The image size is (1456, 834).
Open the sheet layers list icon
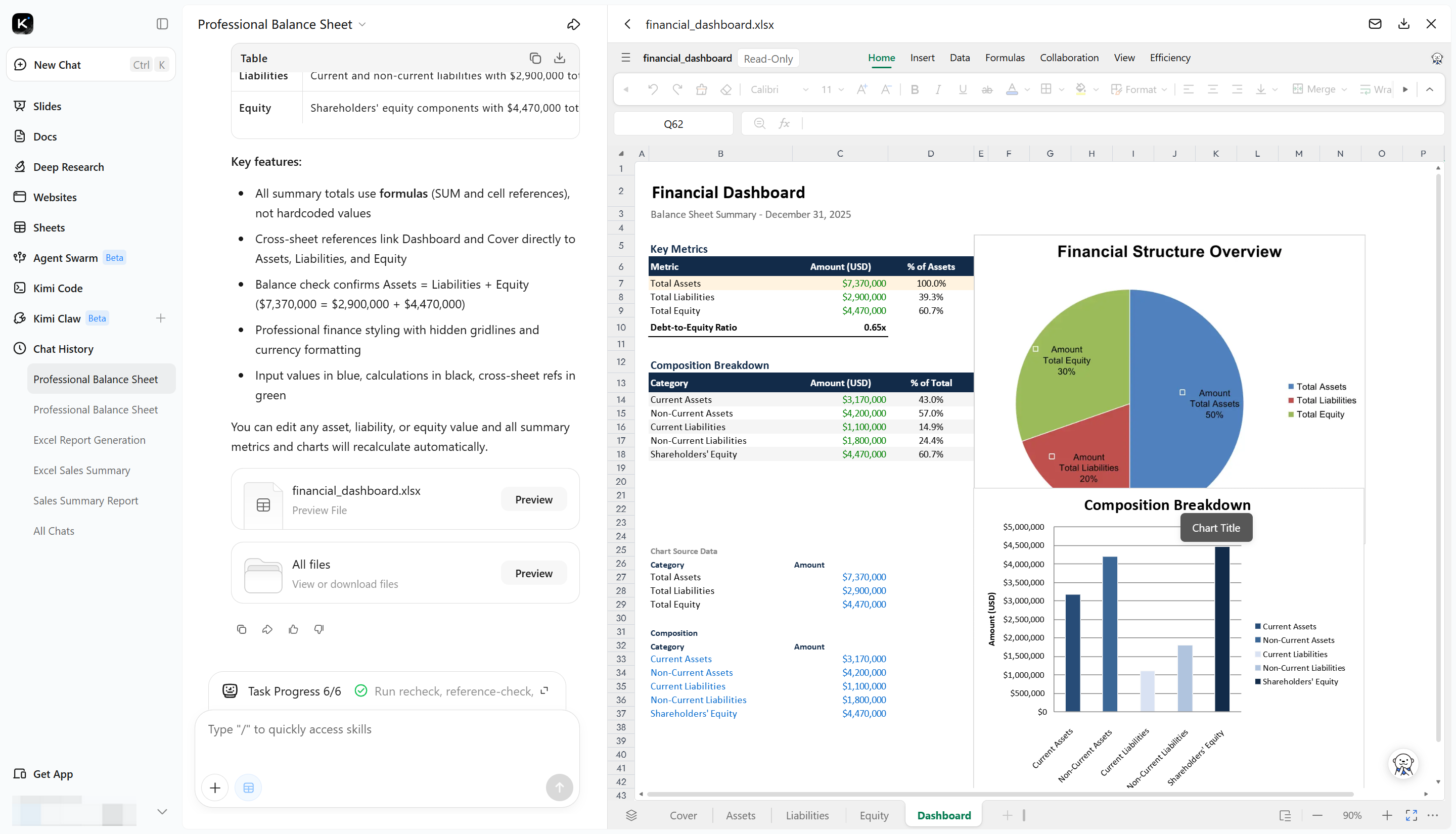click(x=631, y=815)
